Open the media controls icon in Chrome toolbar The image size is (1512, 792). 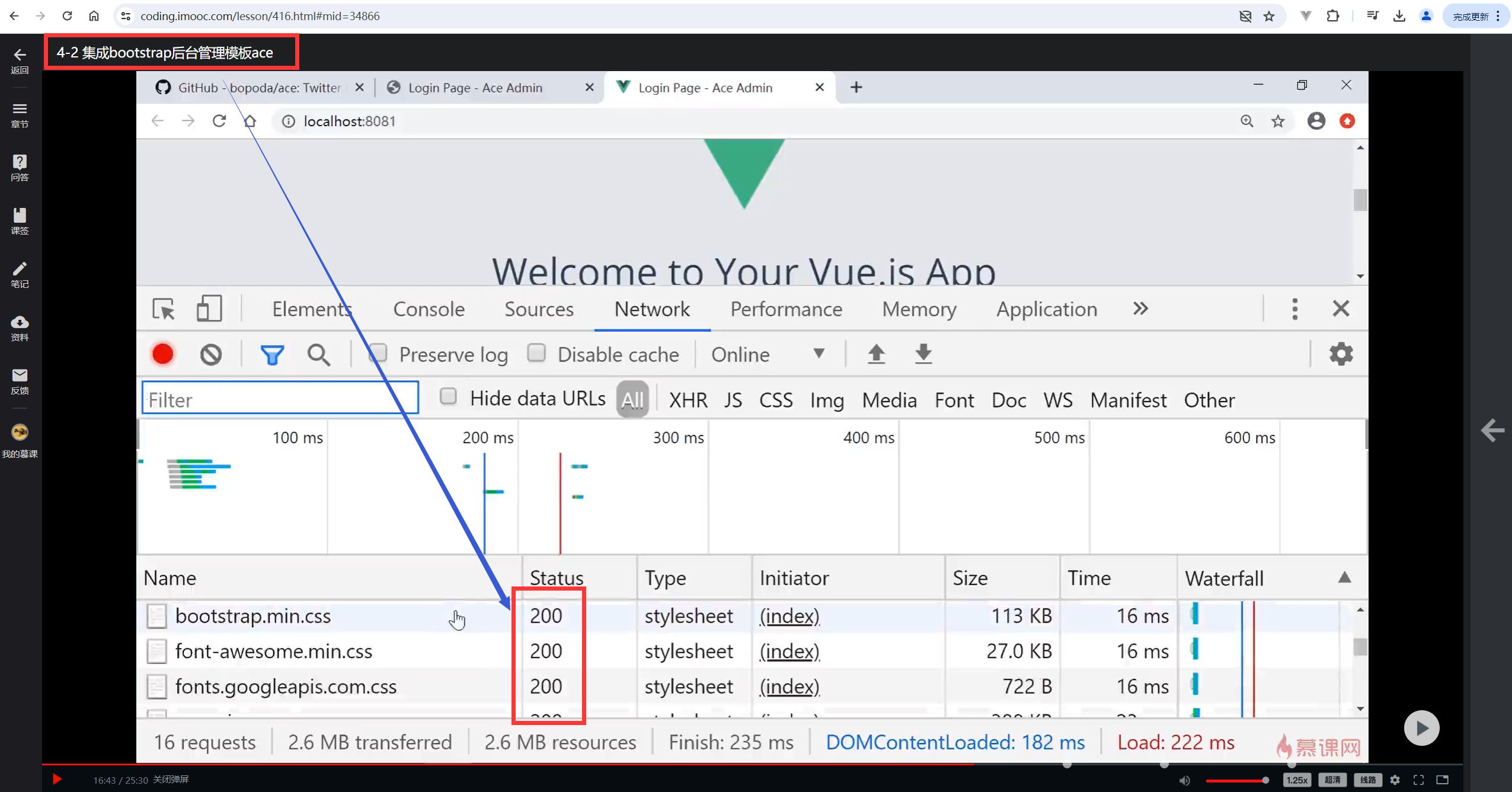point(1373,16)
